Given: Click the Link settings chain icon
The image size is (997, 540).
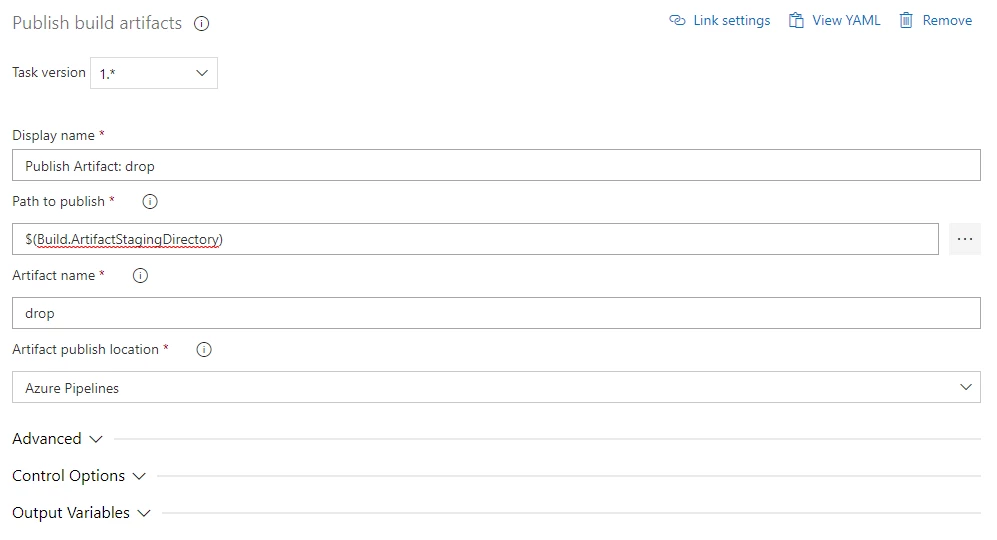Looking at the screenshot, I should click(x=677, y=20).
